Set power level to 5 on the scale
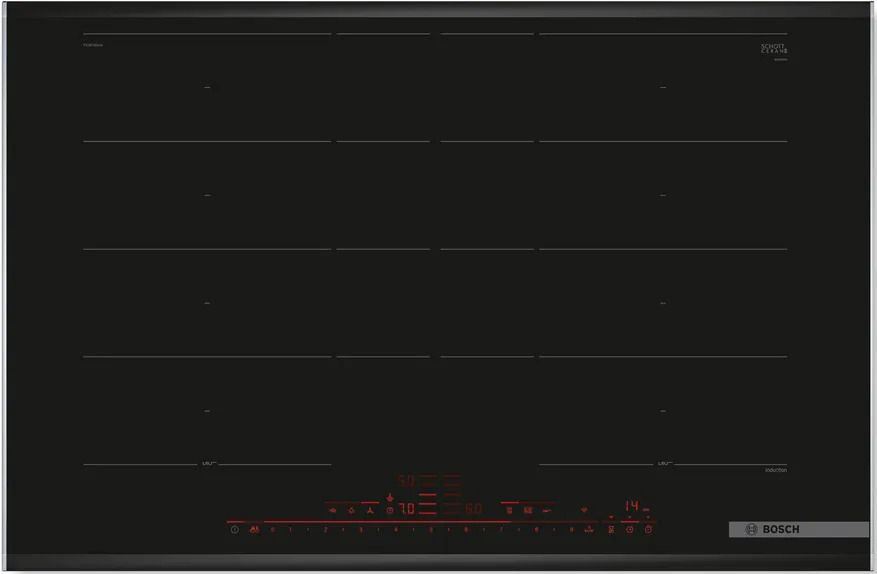The height and width of the screenshot is (574, 877). coord(431,529)
